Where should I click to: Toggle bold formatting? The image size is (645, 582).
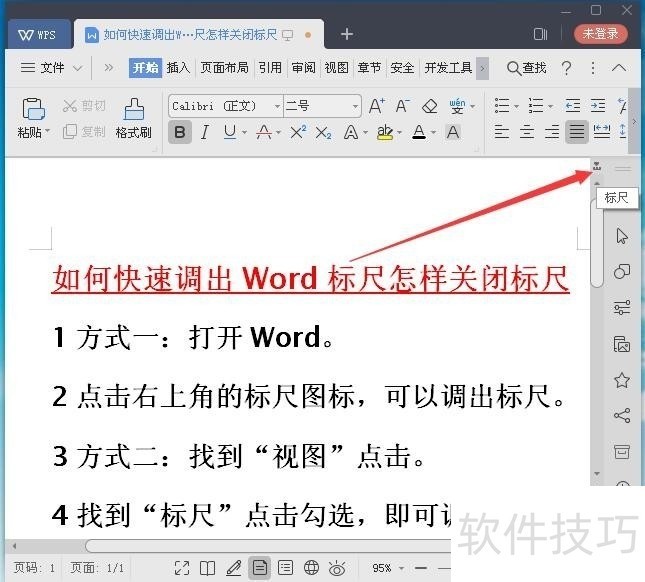point(180,132)
